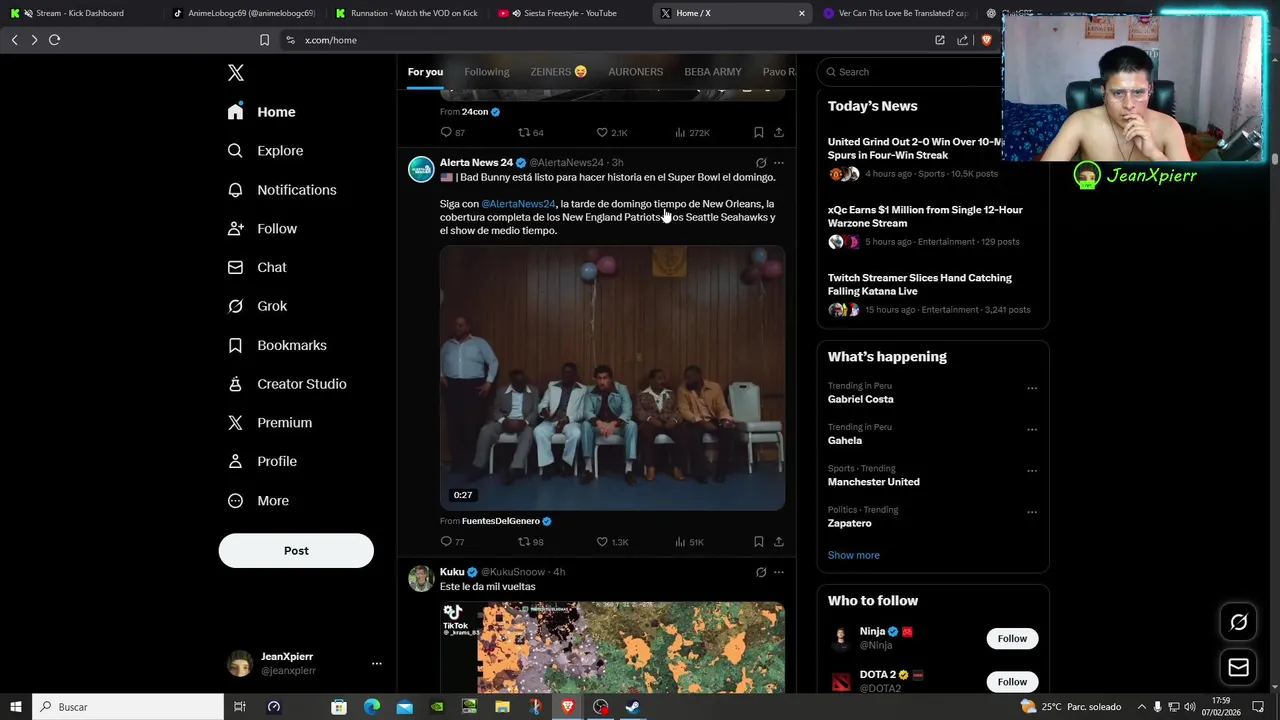The height and width of the screenshot is (720, 1280).
Task: Share the Alerta News 24 post
Action: tap(779, 542)
